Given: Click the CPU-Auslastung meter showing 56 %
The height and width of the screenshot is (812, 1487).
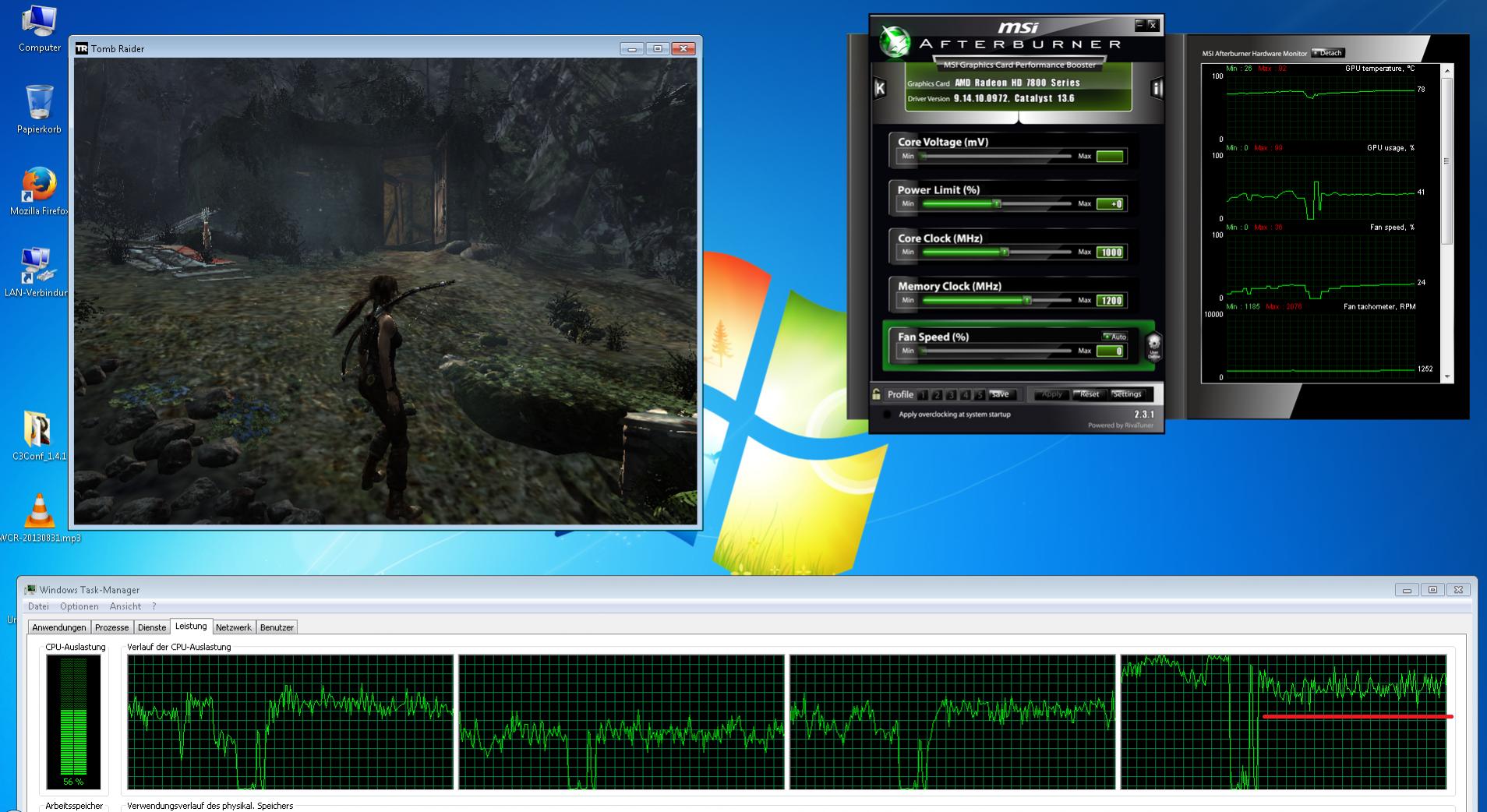Looking at the screenshot, I should coord(73,722).
